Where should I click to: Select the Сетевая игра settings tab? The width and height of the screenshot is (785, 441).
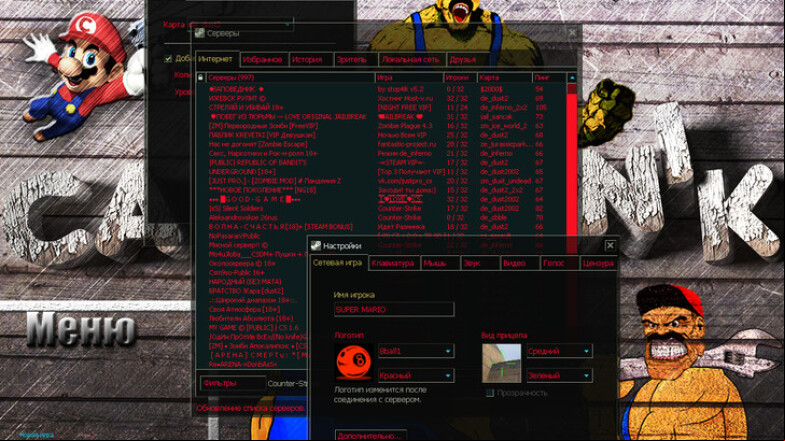338,262
